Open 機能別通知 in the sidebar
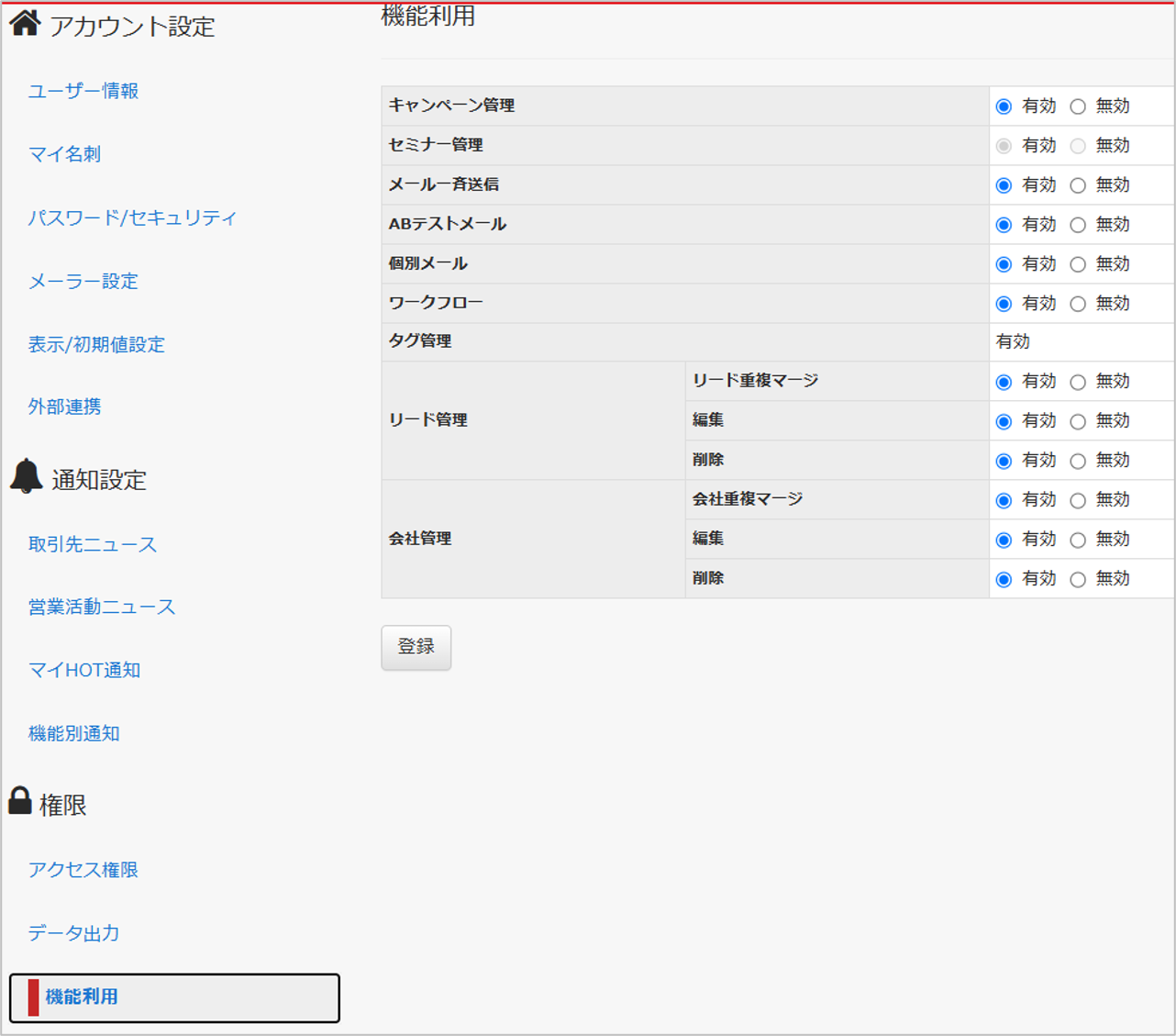Viewport: 1176px width, 1036px height. 74,733
